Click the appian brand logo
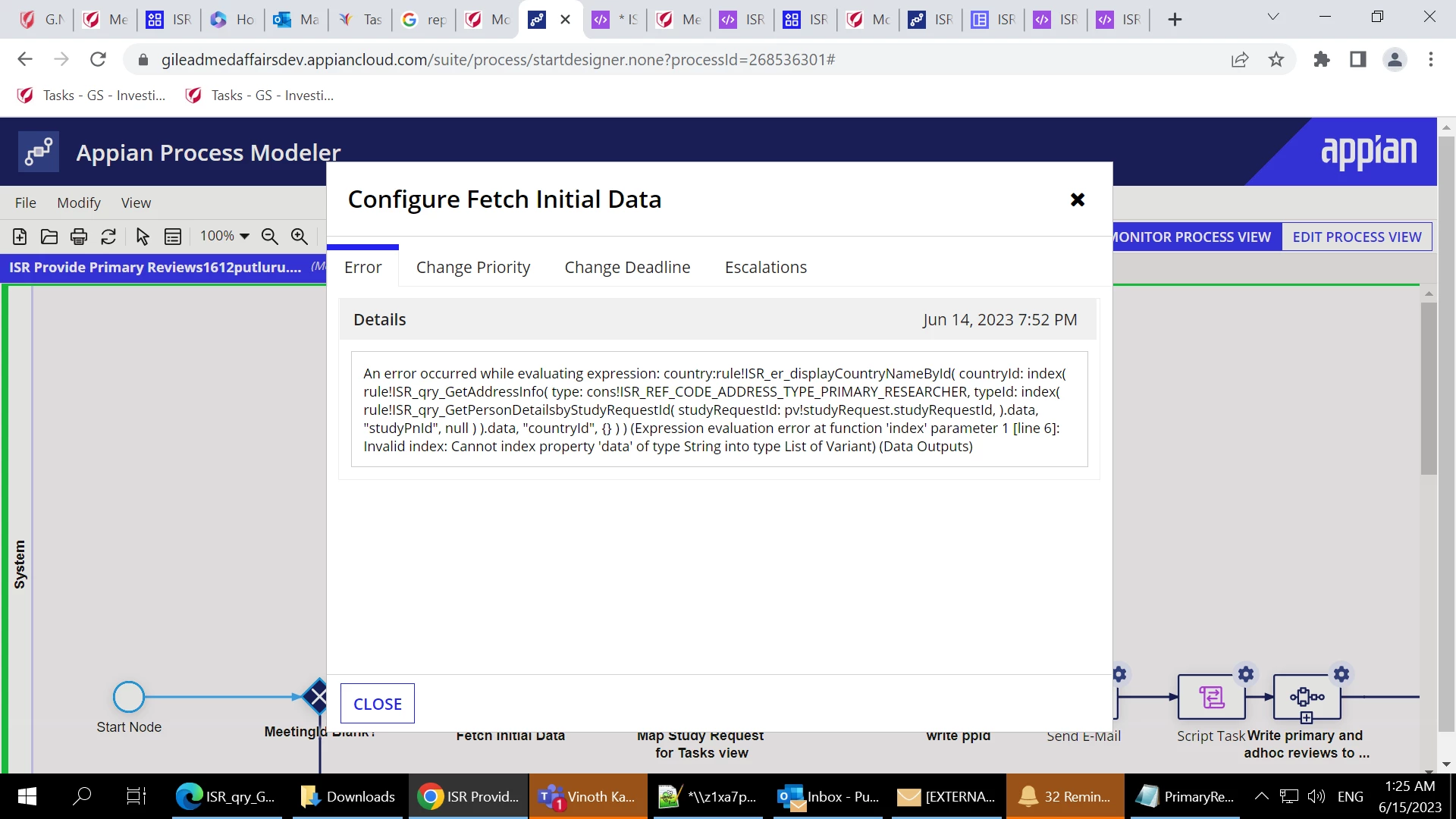The image size is (1456, 819). [x=1369, y=152]
